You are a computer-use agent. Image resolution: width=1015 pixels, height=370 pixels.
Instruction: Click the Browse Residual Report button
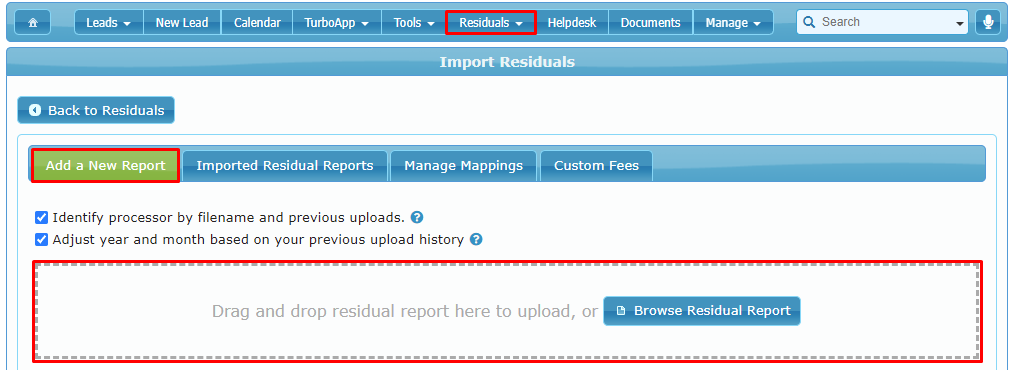(x=702, y=310)
